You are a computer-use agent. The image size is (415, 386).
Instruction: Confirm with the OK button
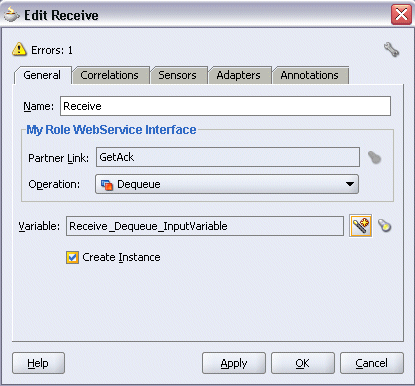(x=303, y=363)
